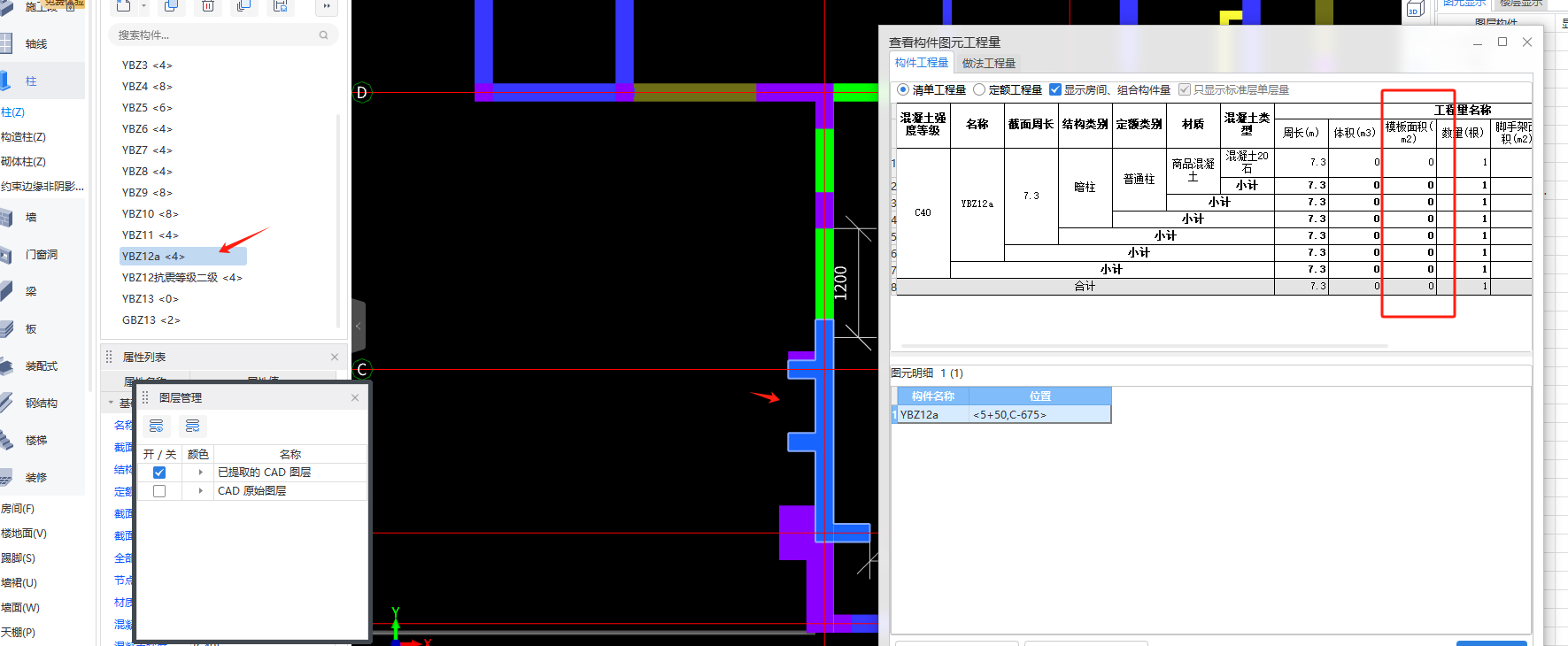Select 柱(Z) subcategory
1568x646 pixels.
[x=13, y=112]
